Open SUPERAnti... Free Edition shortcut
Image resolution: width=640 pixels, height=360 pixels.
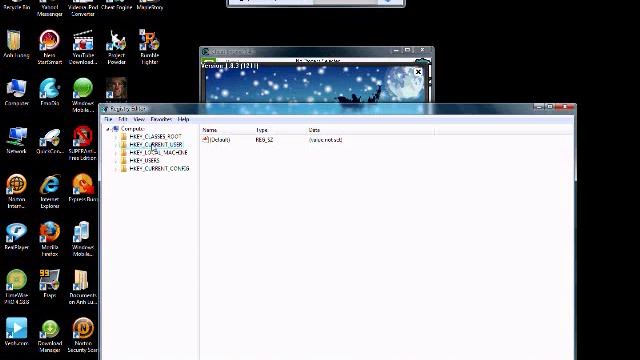click(83, 143)
